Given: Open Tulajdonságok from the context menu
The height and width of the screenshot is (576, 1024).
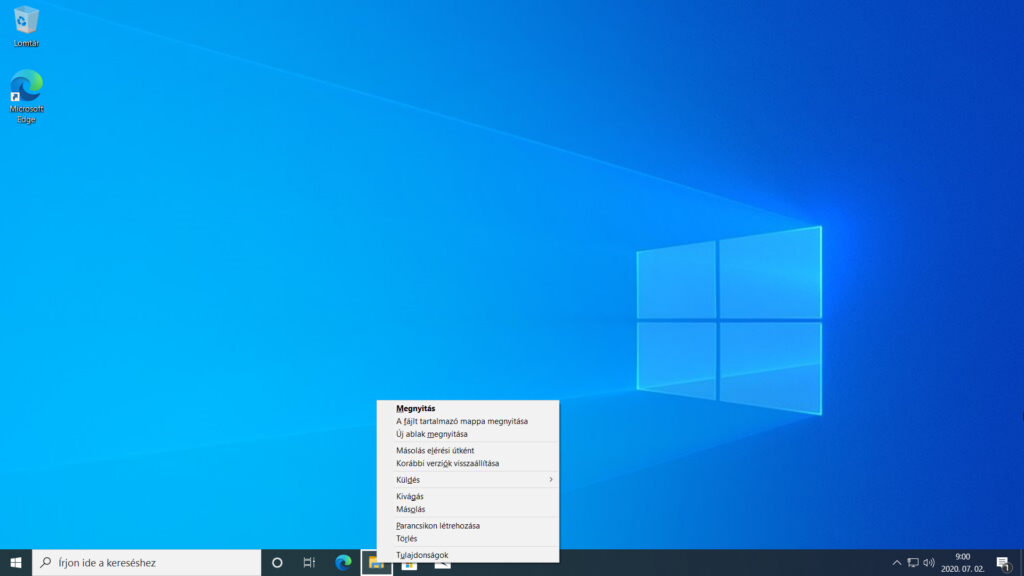Looking at the screenshot, I should tap(468, 555).
